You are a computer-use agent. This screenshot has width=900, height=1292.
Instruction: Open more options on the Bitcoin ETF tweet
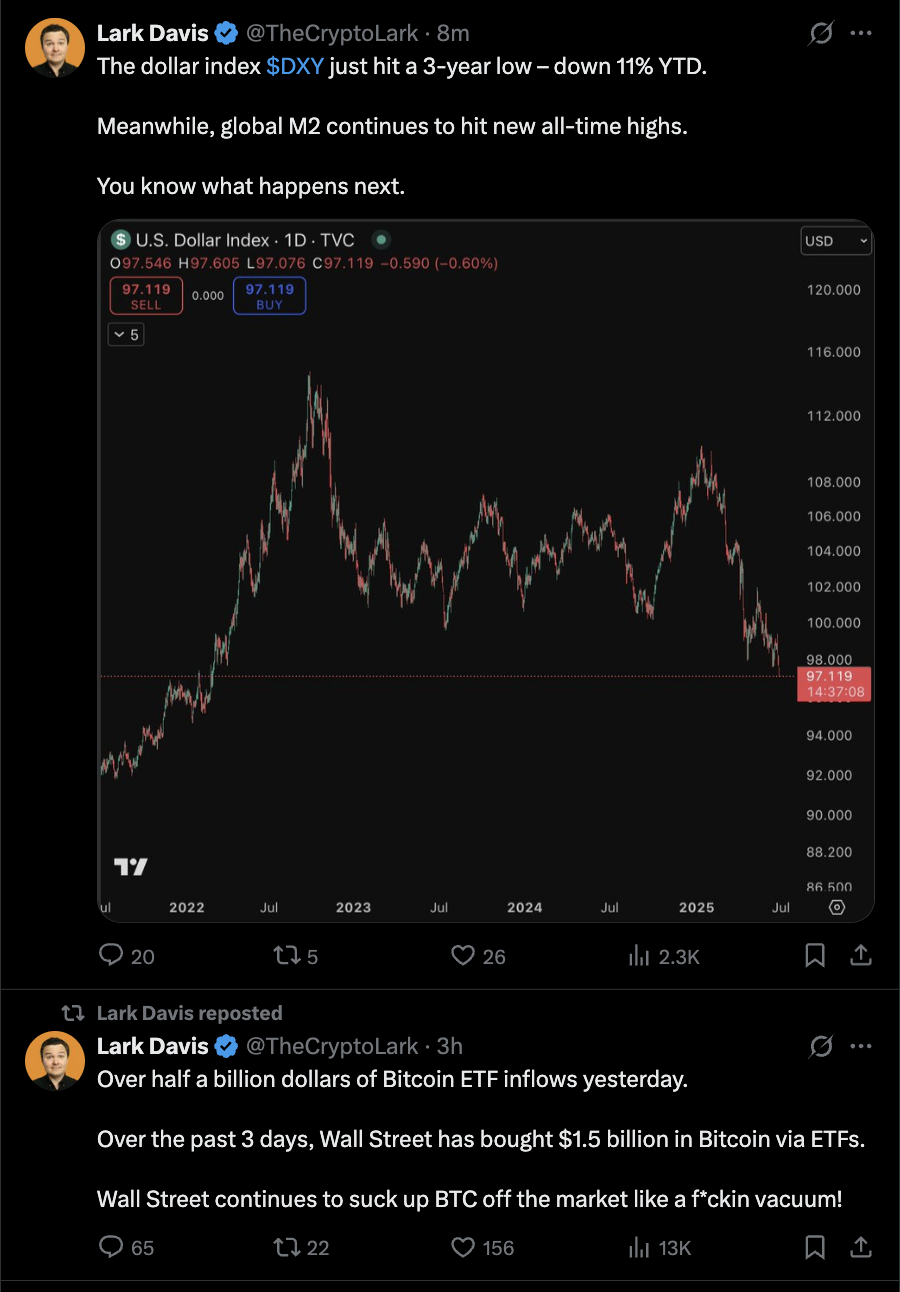[860, 1046]
